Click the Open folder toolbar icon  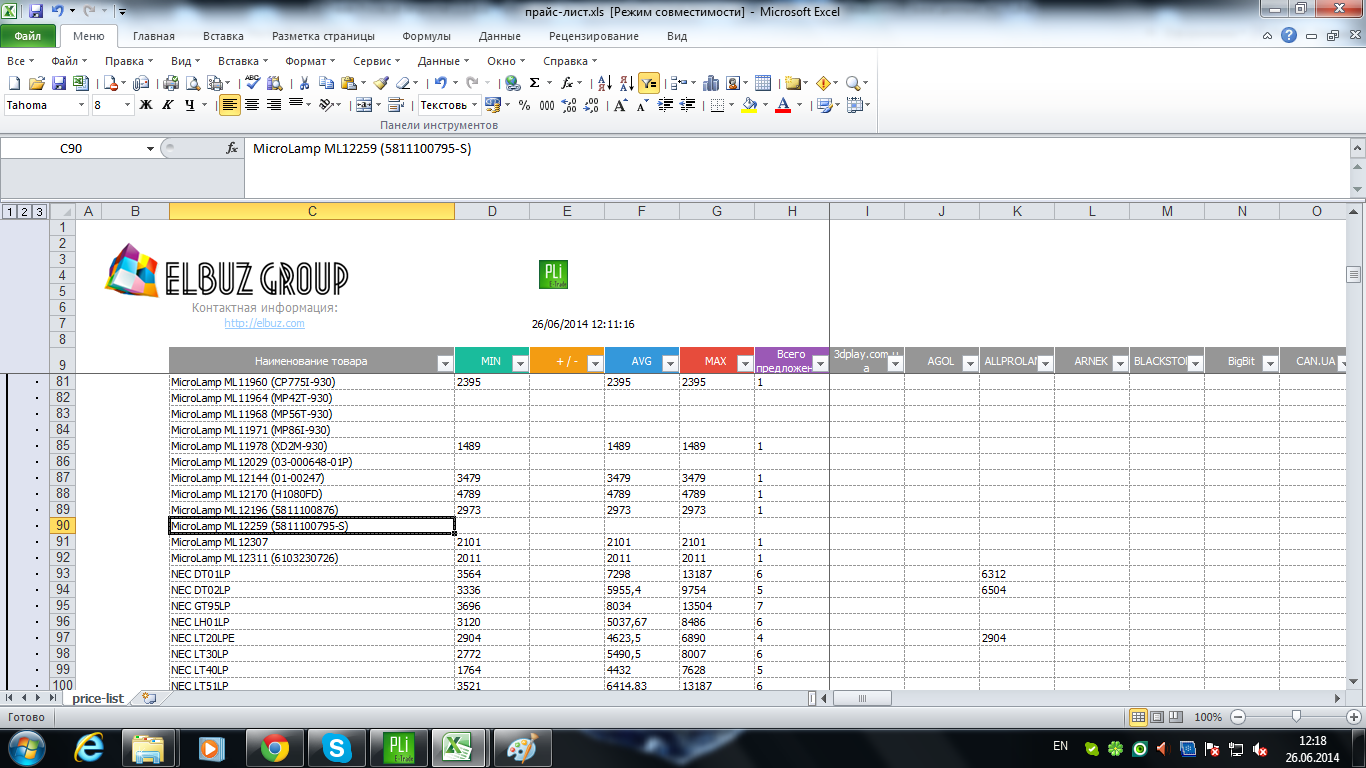click(37, 83)
